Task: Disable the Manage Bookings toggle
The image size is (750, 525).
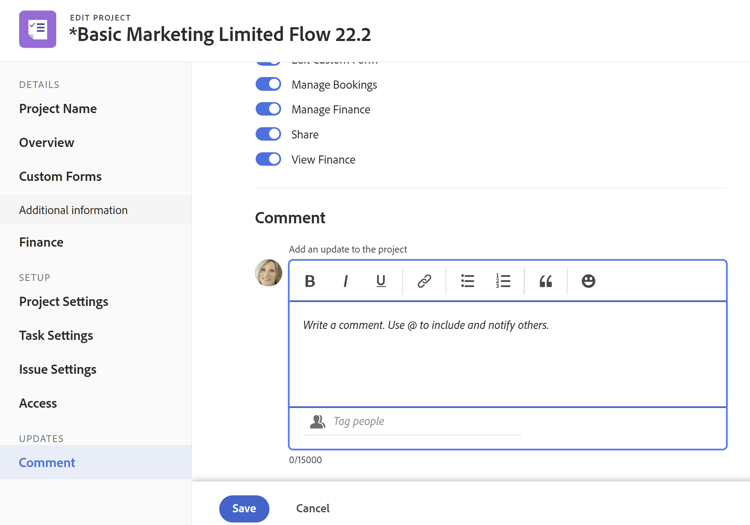Action: tap(268, 85)
